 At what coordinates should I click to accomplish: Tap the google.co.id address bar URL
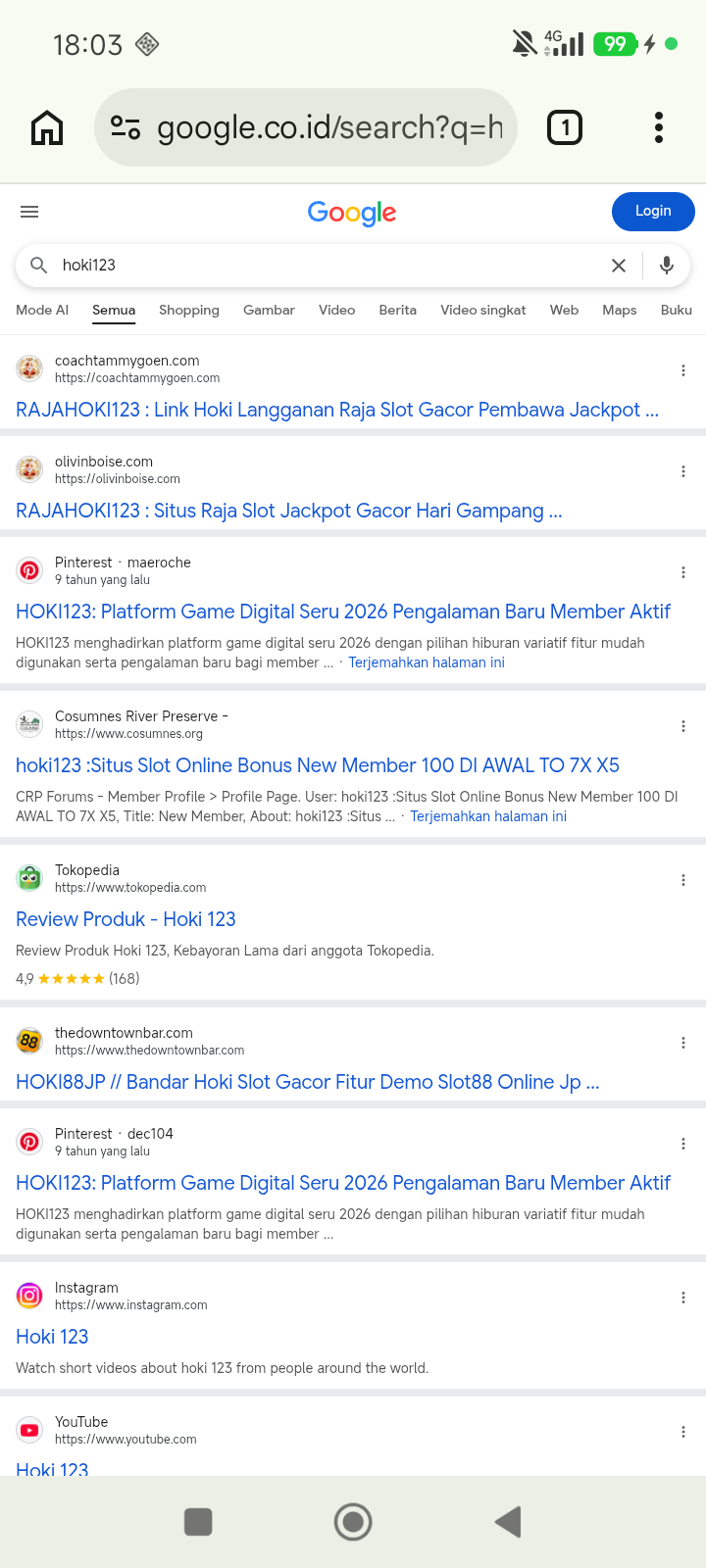click(x=329, y=127)
